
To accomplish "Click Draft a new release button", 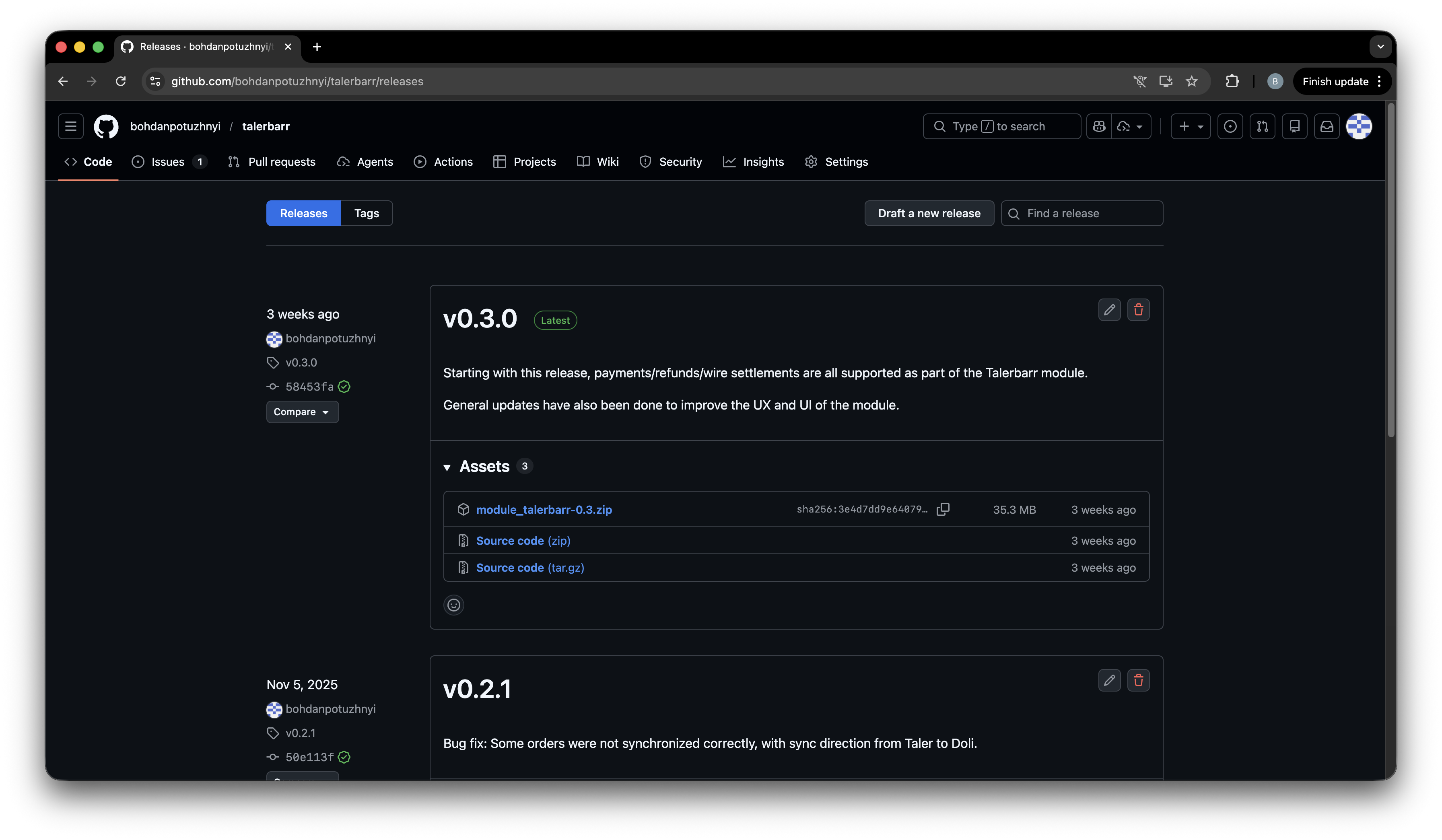I will (929, 214).
